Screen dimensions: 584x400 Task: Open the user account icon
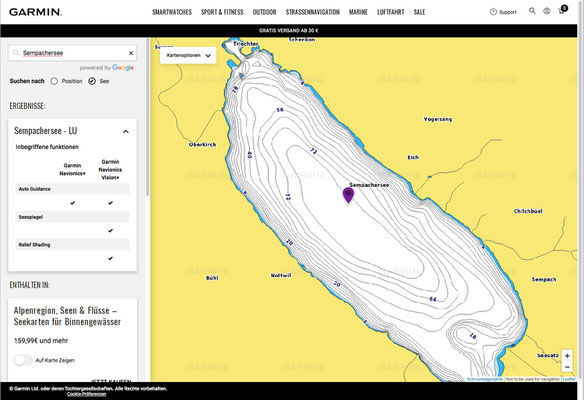pyautogui.click(x=546, y=11)
